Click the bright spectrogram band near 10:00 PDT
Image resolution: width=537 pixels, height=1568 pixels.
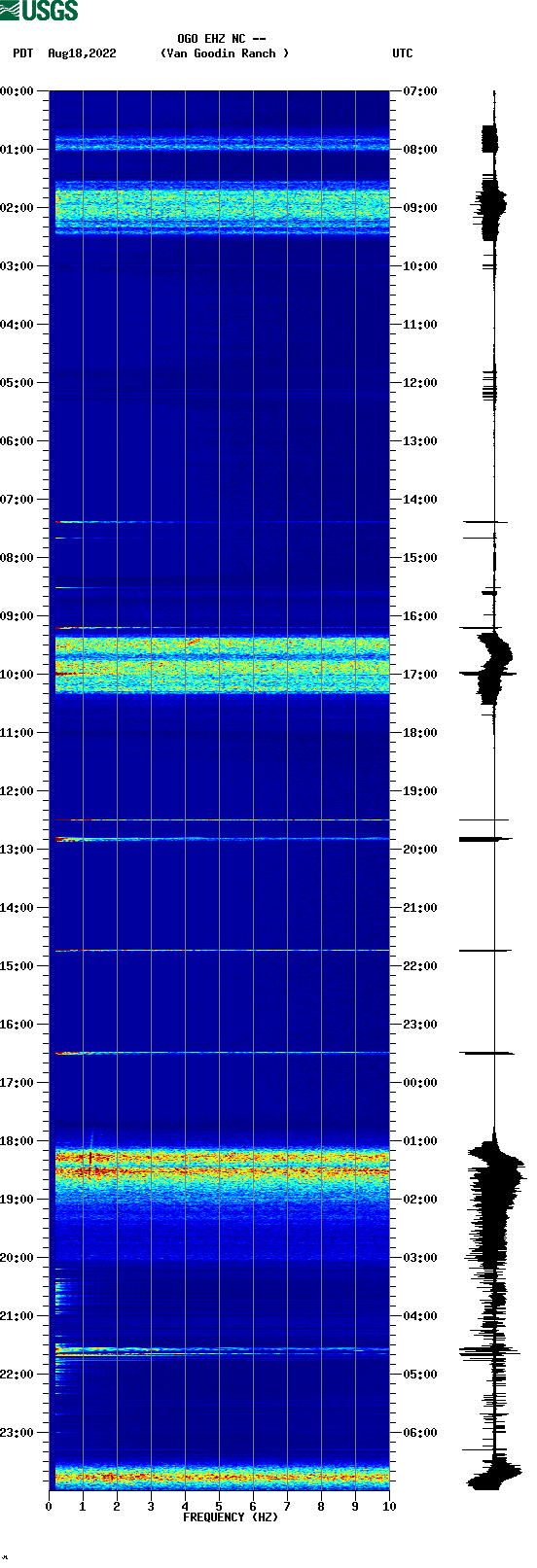222,664
